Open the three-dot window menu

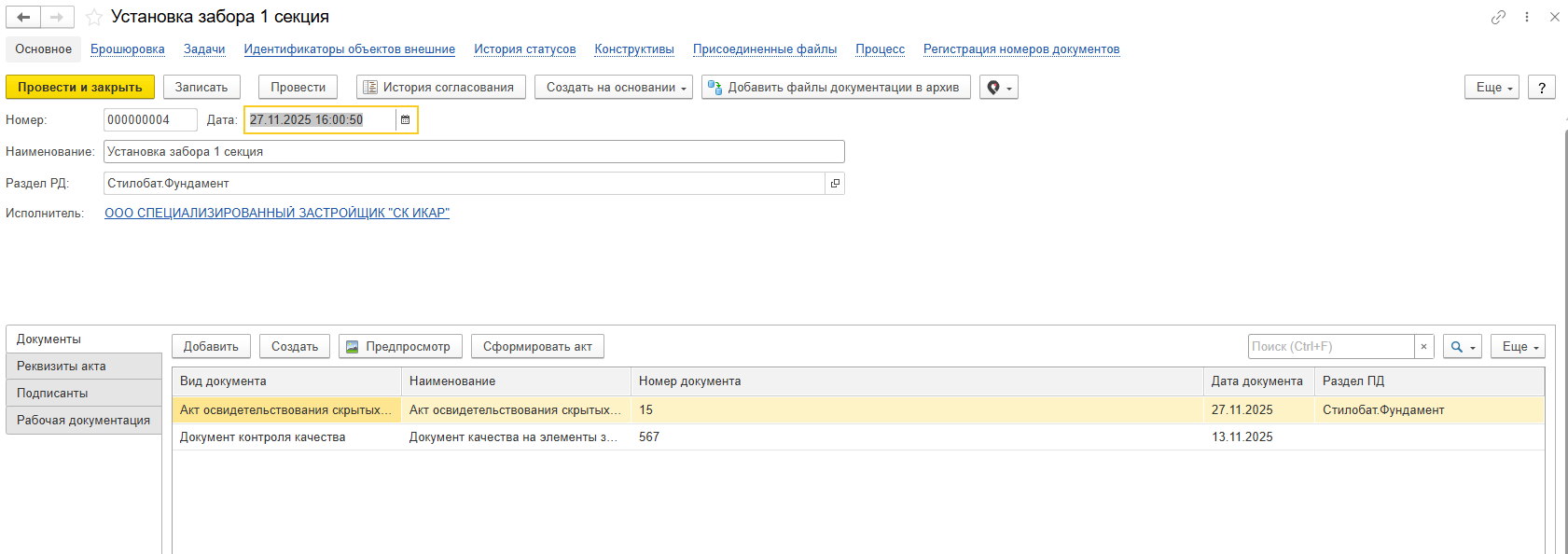coord(1527,17)
